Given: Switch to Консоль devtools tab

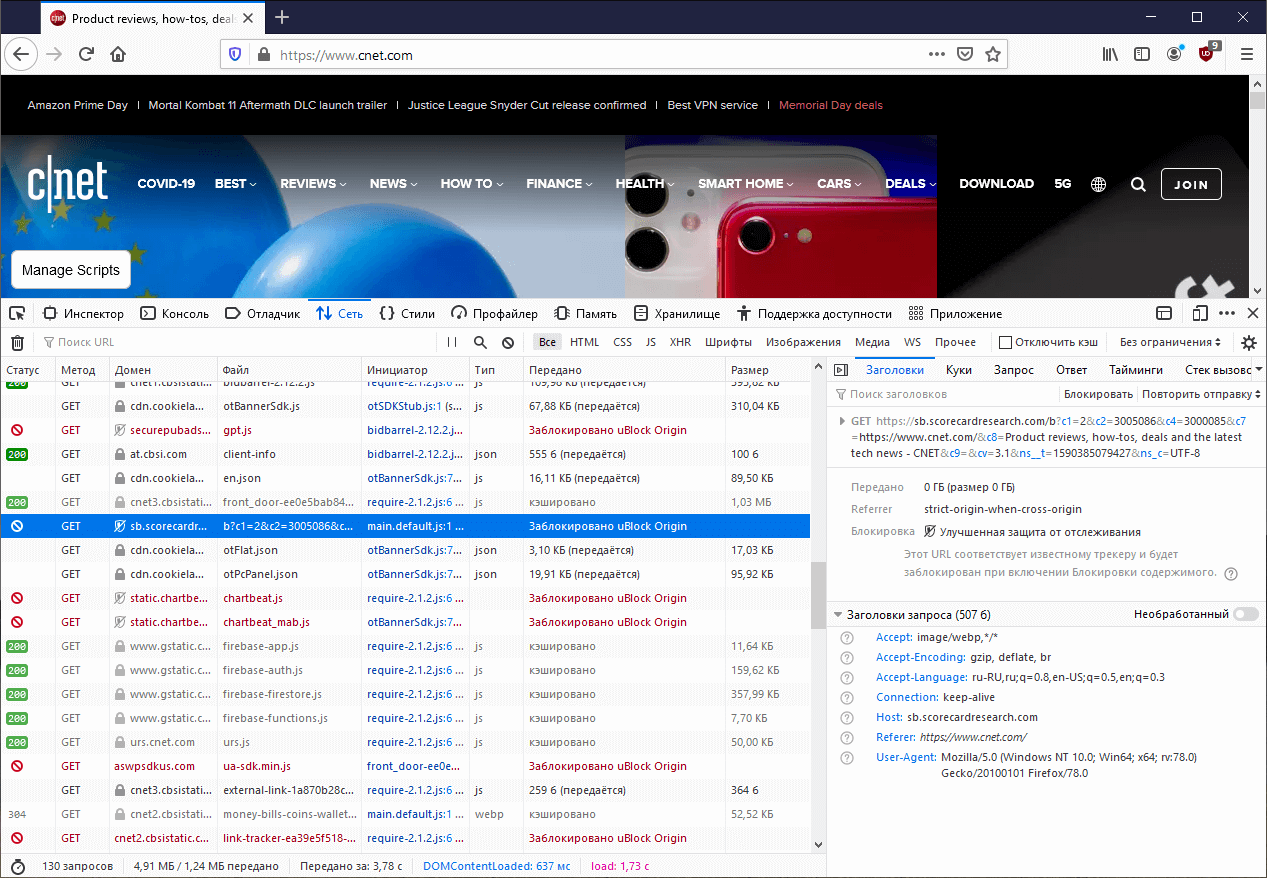Looking at the screenshot, I should pyautogui.click(x=174, y=313).
